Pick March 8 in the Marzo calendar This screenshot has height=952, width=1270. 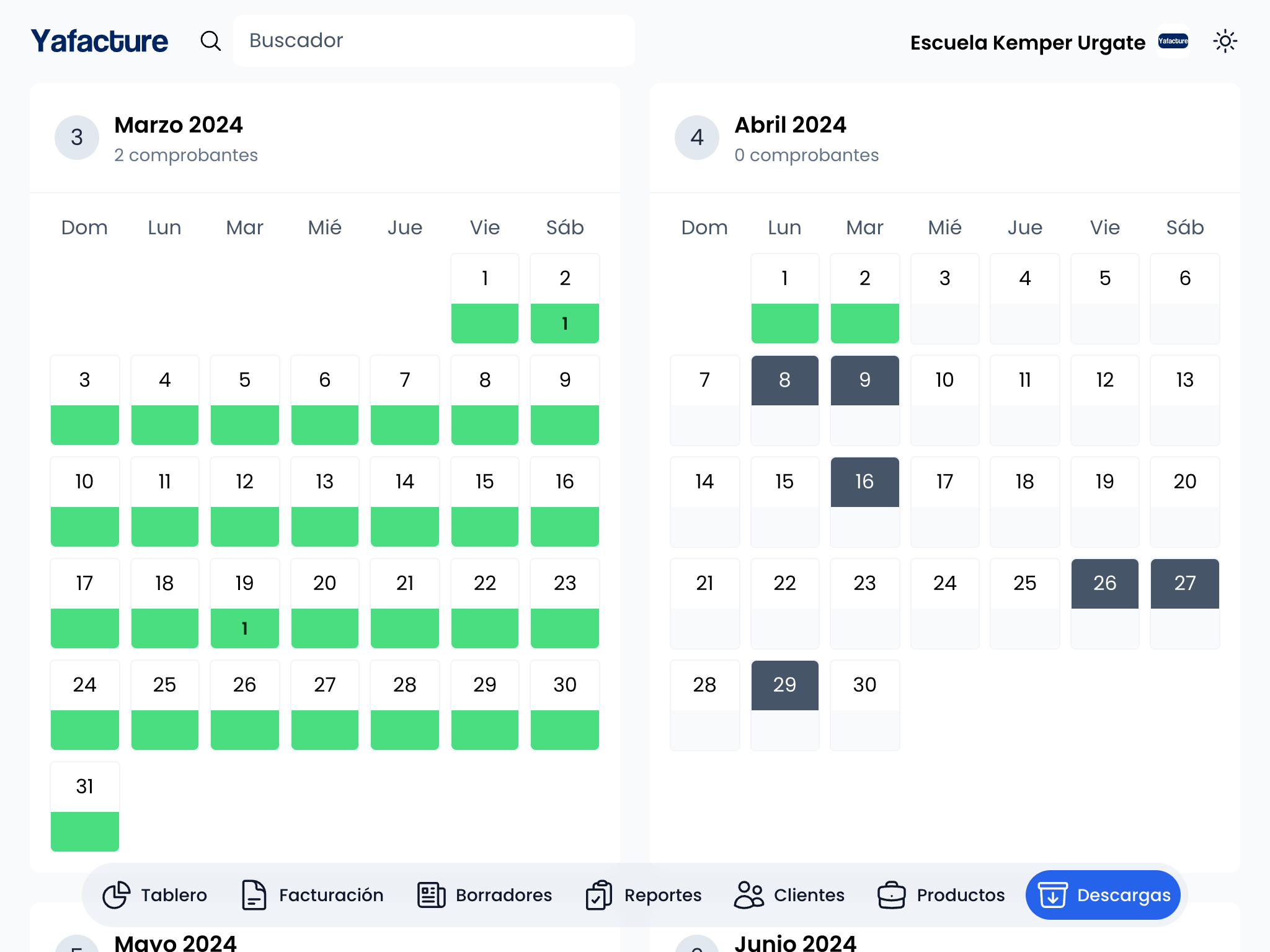point(485,400)
